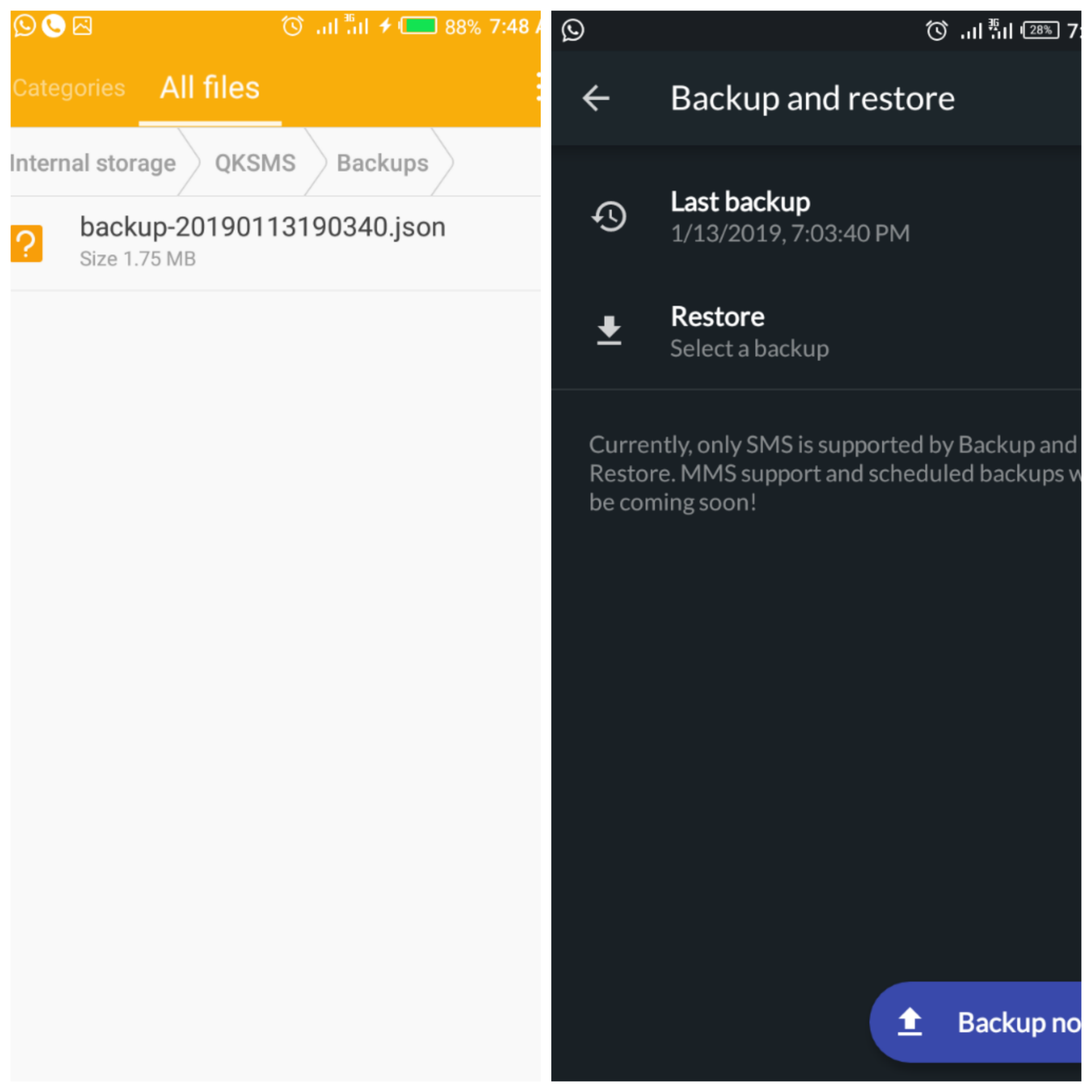
Task: Open backup-20190113190340.json file
Action: [275, 243]
